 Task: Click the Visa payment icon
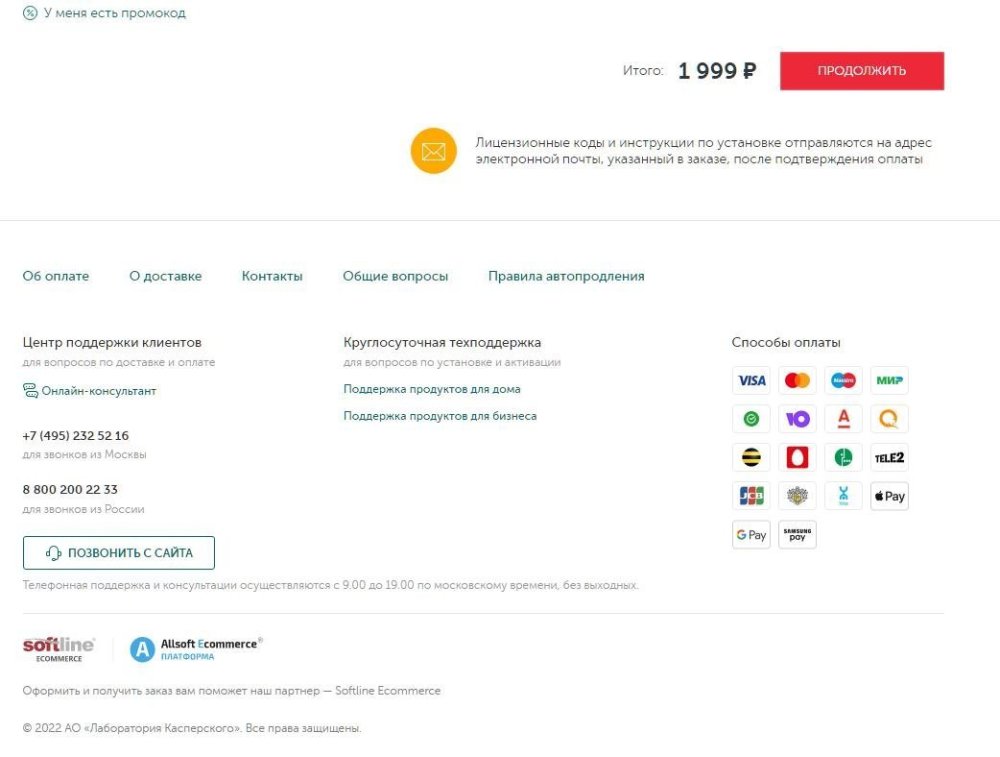751,381
